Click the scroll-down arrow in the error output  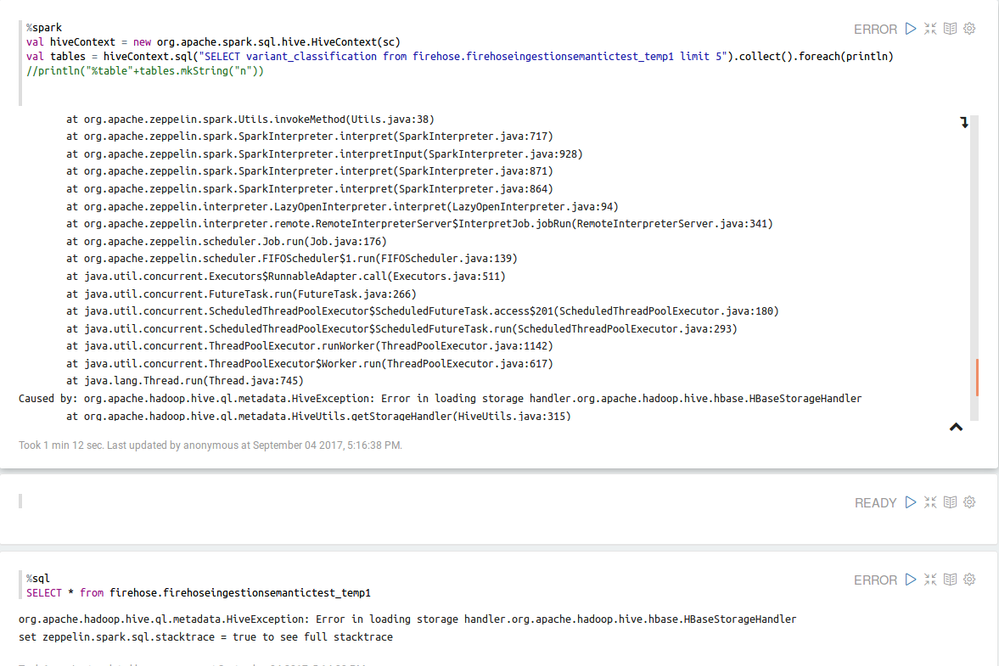pos(963,121)
